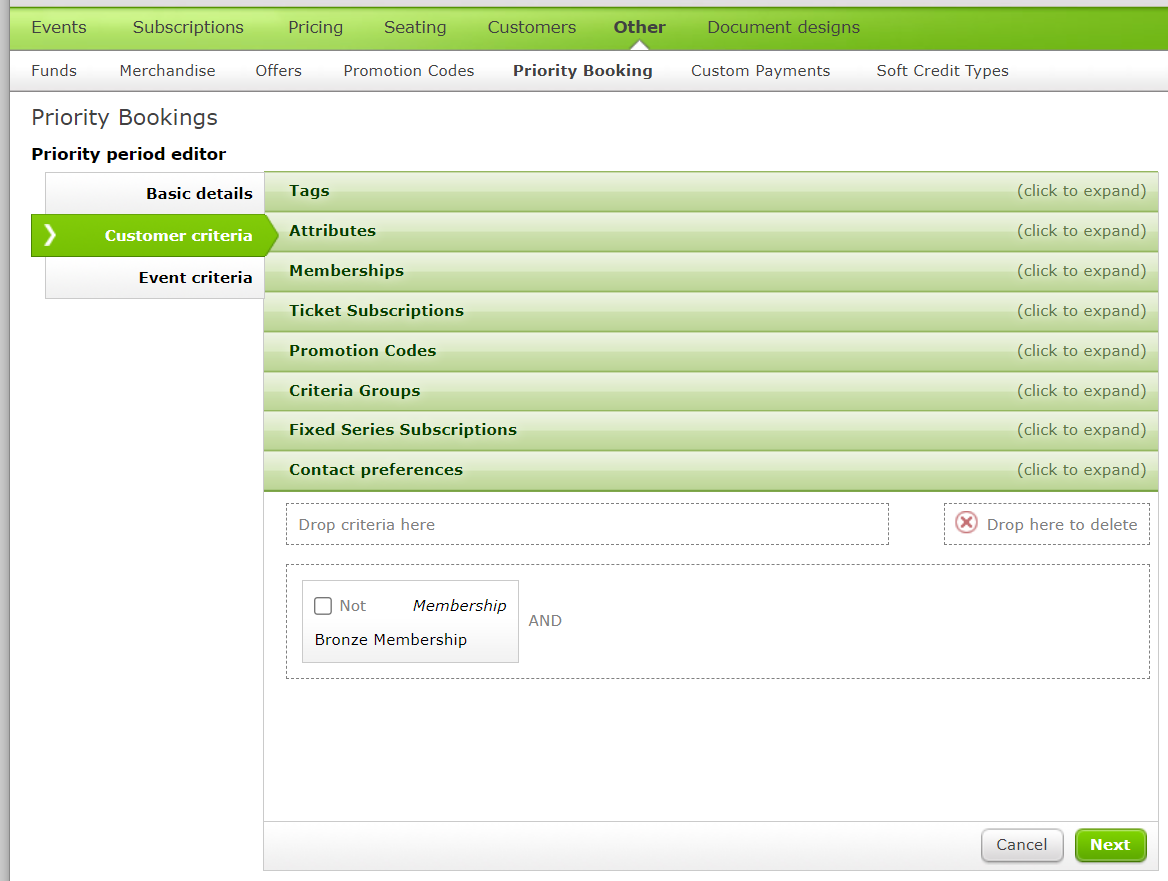Open the Subscriptions main menu

click(x=188, y=28)
